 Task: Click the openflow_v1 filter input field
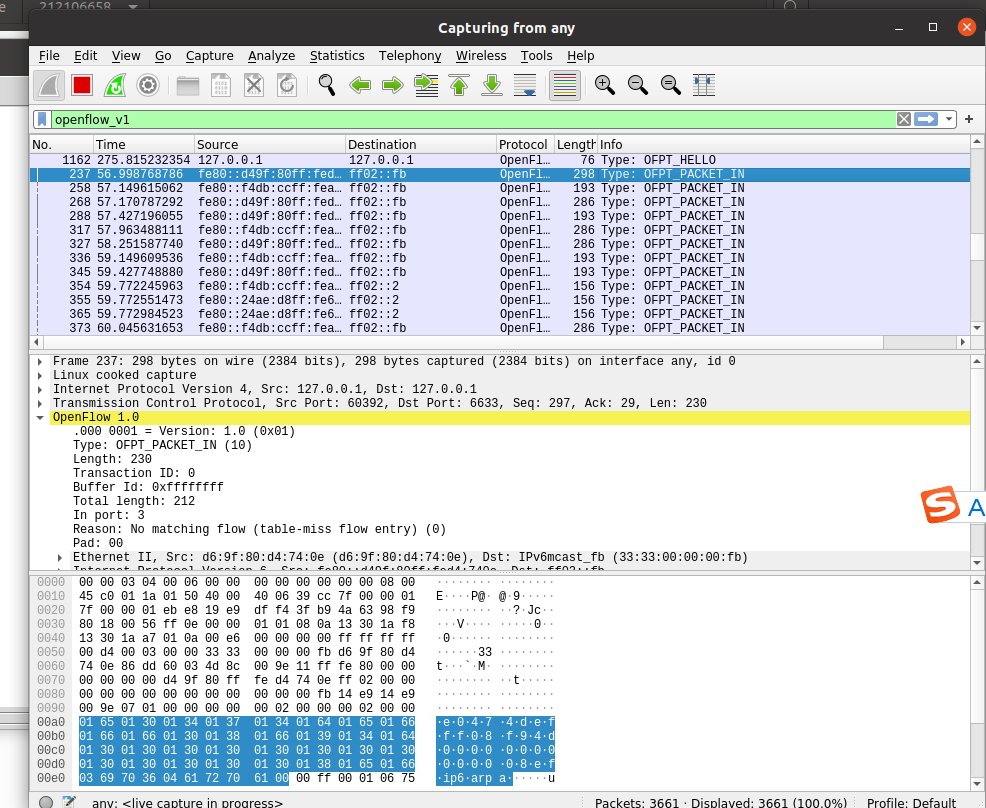473,119
